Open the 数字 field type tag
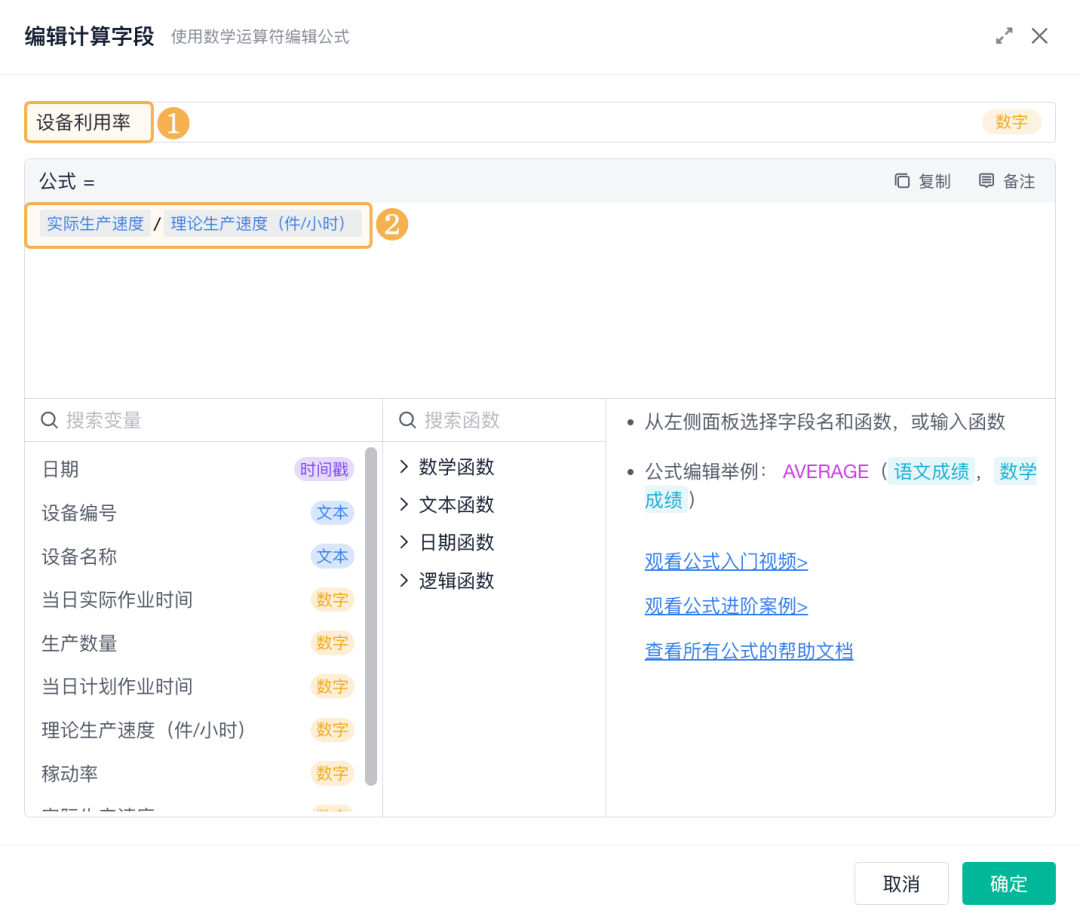1080x920 pixels. [1010, 122]
